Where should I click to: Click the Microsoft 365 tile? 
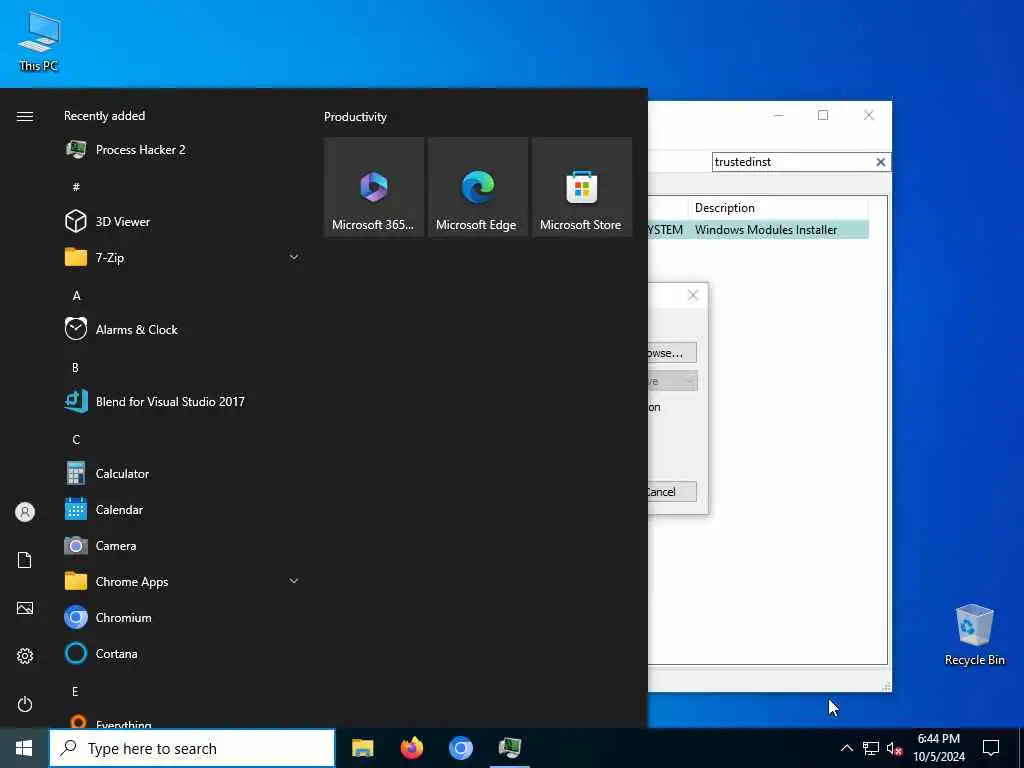374,187
